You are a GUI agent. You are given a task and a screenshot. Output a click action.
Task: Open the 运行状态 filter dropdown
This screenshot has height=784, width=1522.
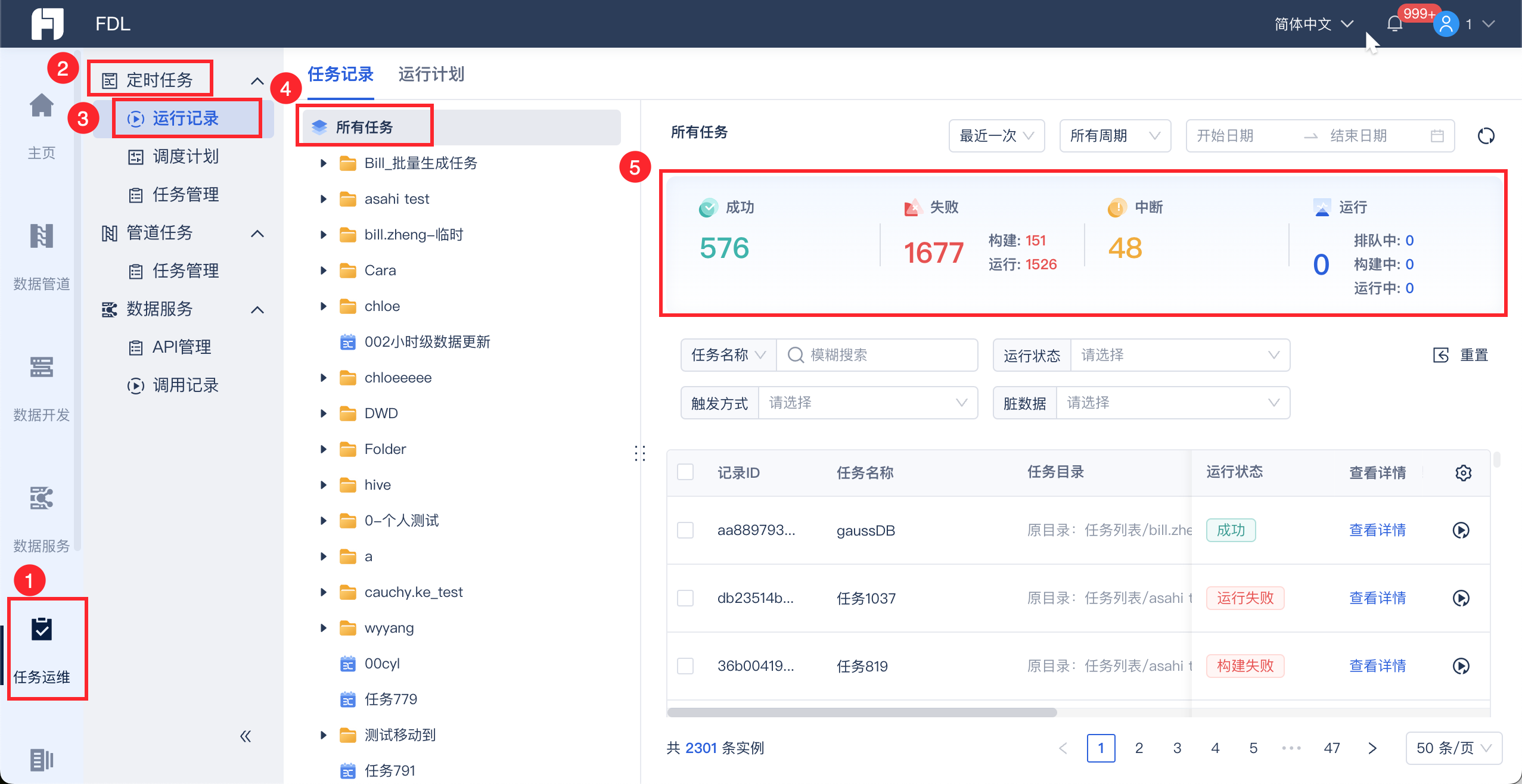pos(1179,356)
